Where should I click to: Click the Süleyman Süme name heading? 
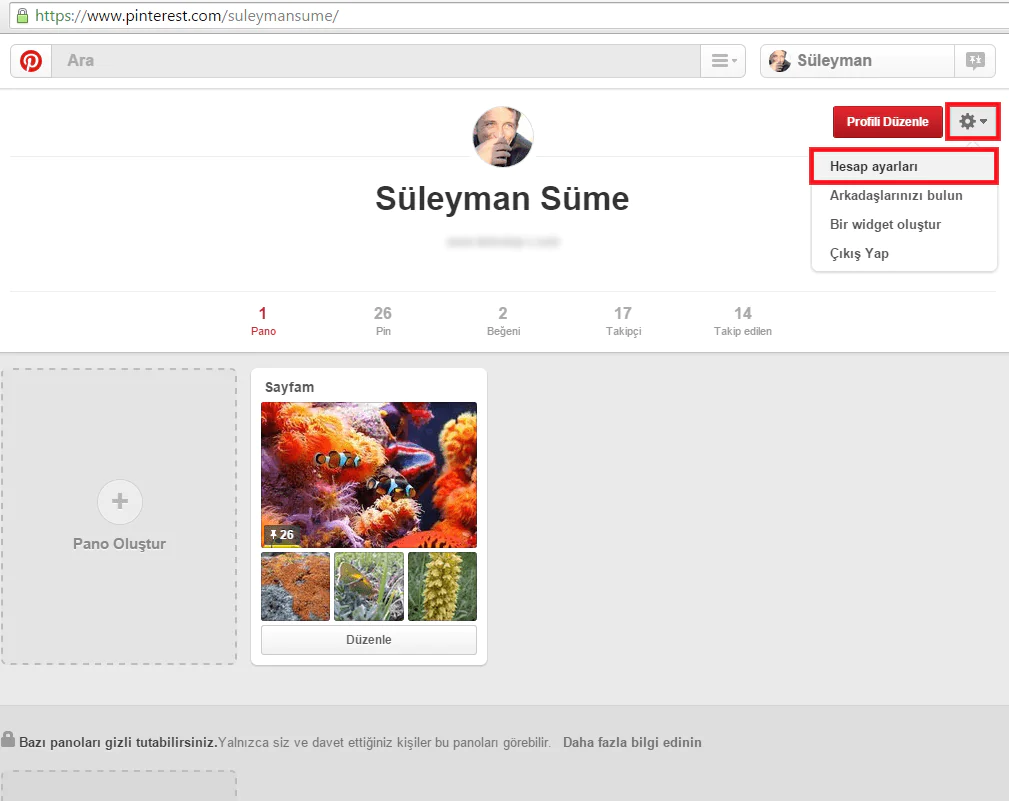(x=503, y=198)
